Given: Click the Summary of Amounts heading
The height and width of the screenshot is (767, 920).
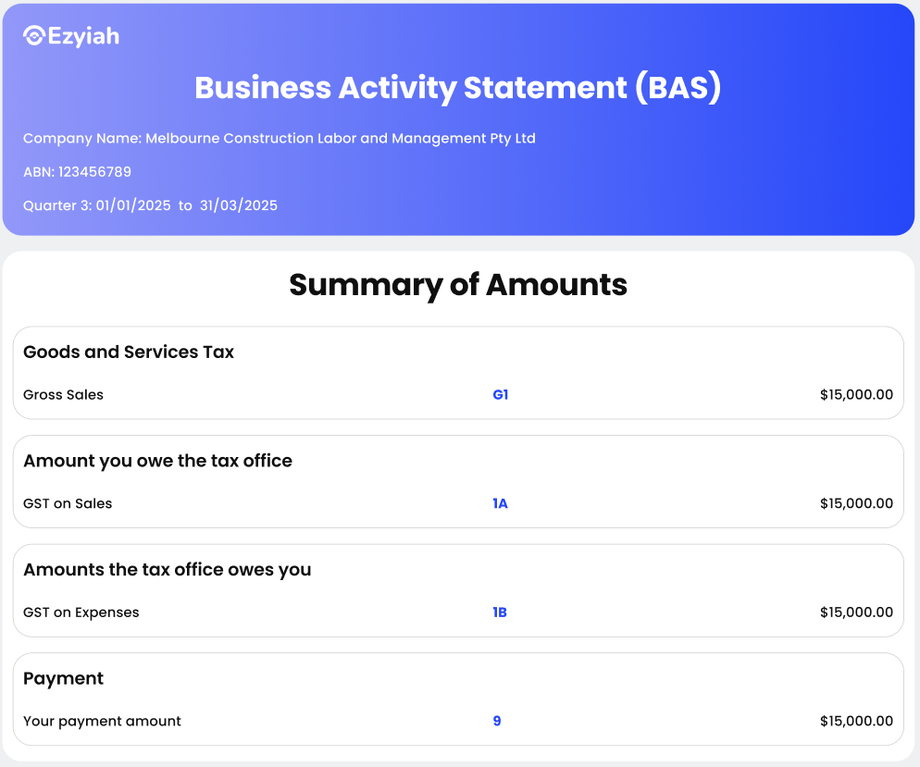Looking at the screenshot, I should tap(458, 285).
